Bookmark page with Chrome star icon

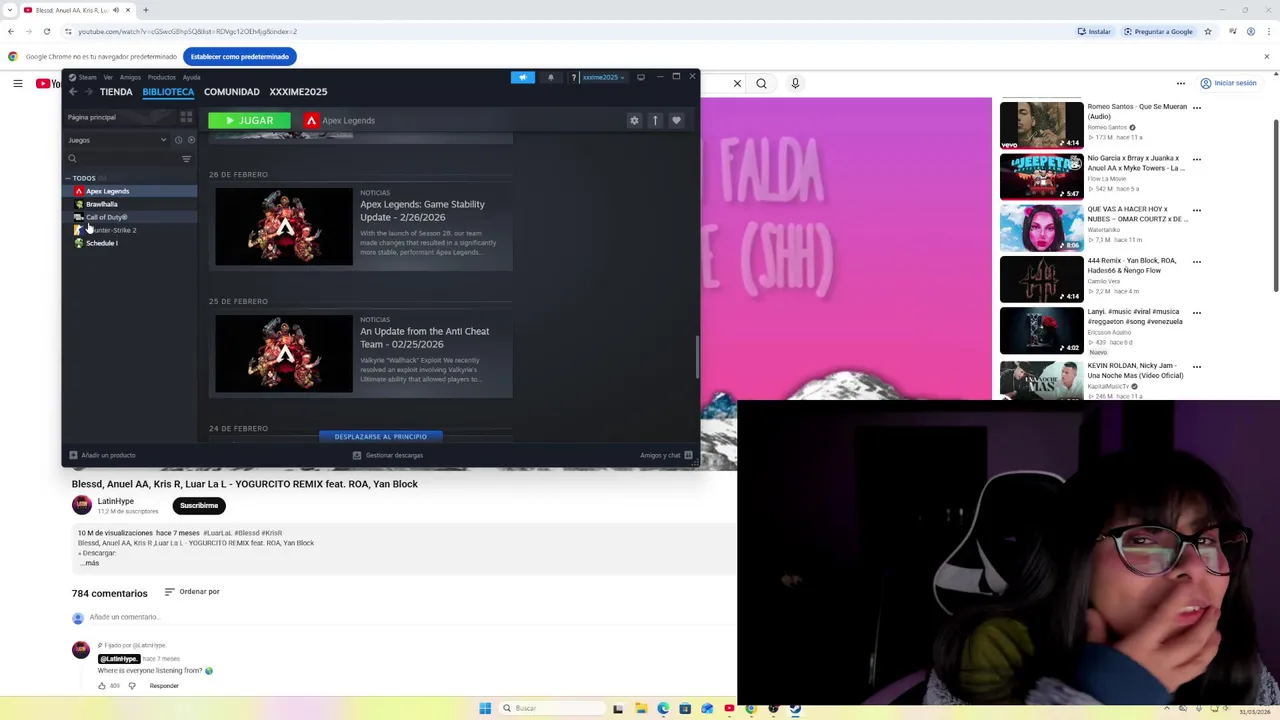(1207, 31)
